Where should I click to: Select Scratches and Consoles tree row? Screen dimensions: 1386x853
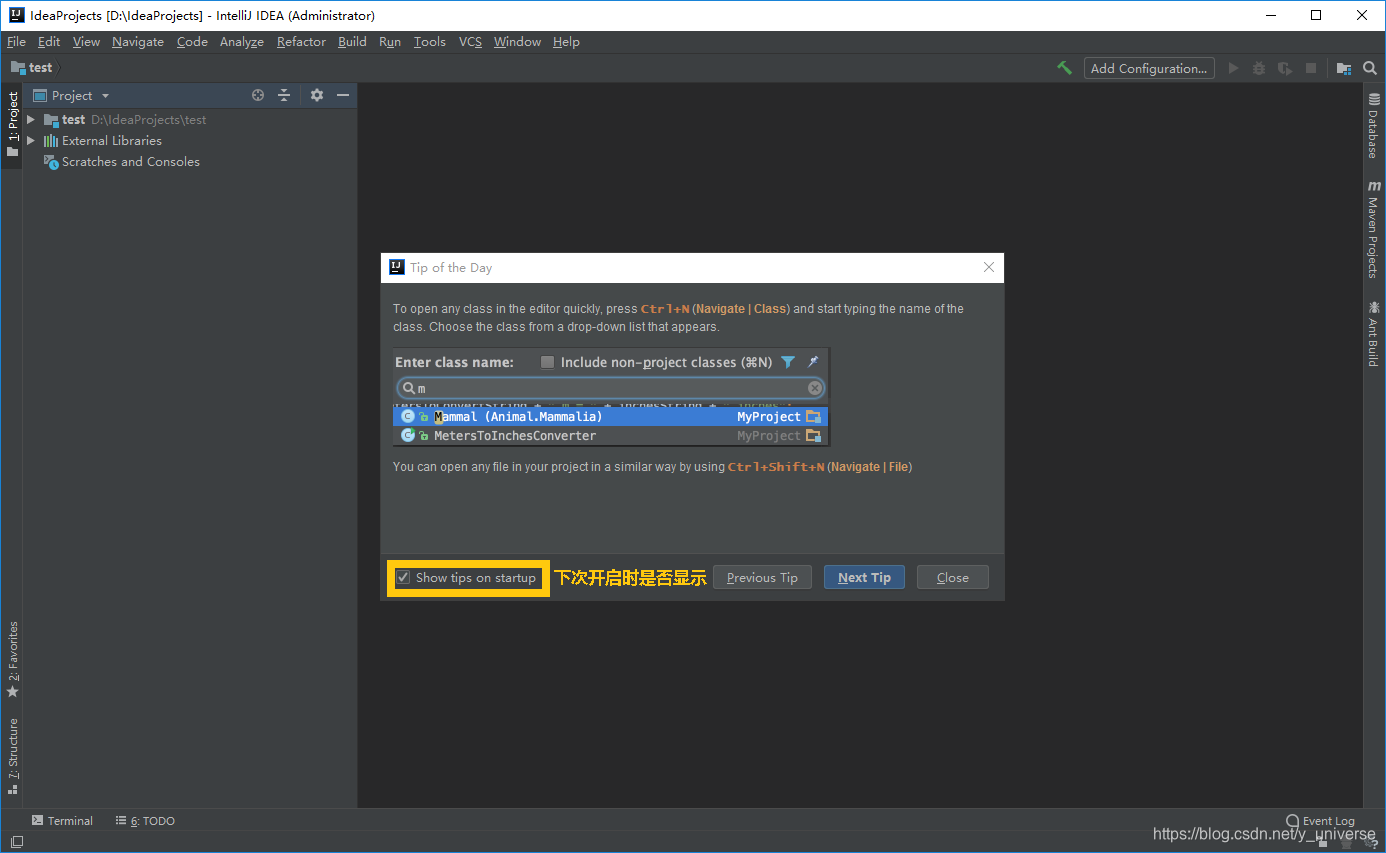pyautogui.click(x=190, y=162)
